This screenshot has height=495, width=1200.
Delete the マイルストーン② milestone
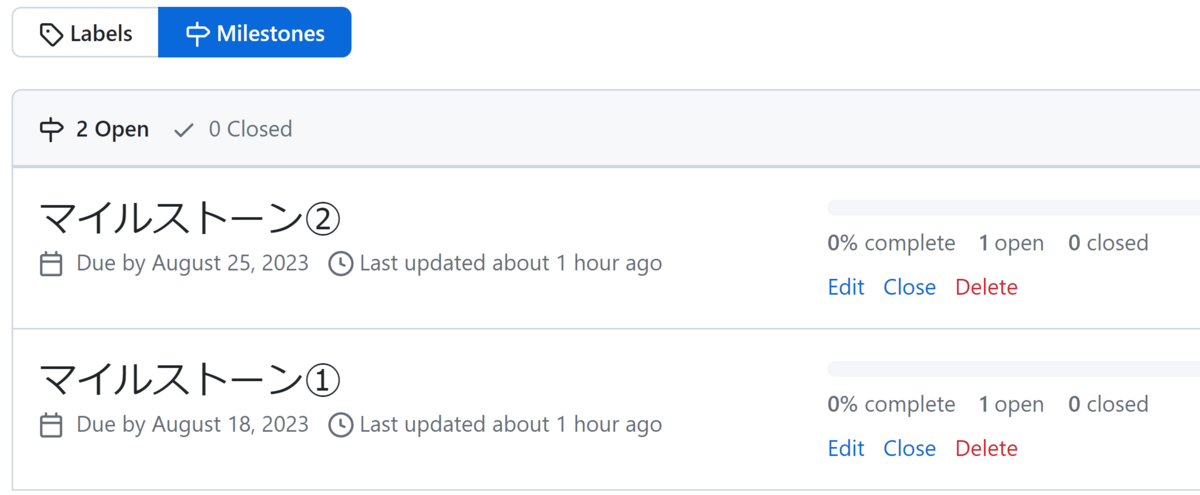tap(986, 287)
